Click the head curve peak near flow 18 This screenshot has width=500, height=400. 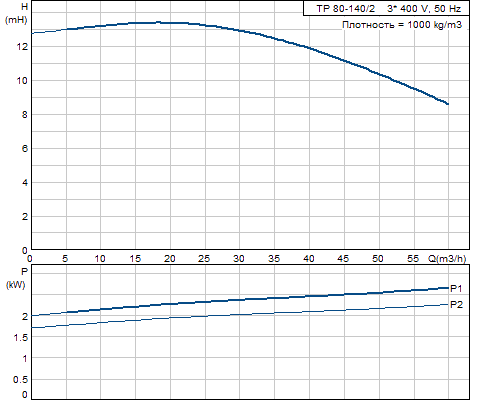click(158, 22)
